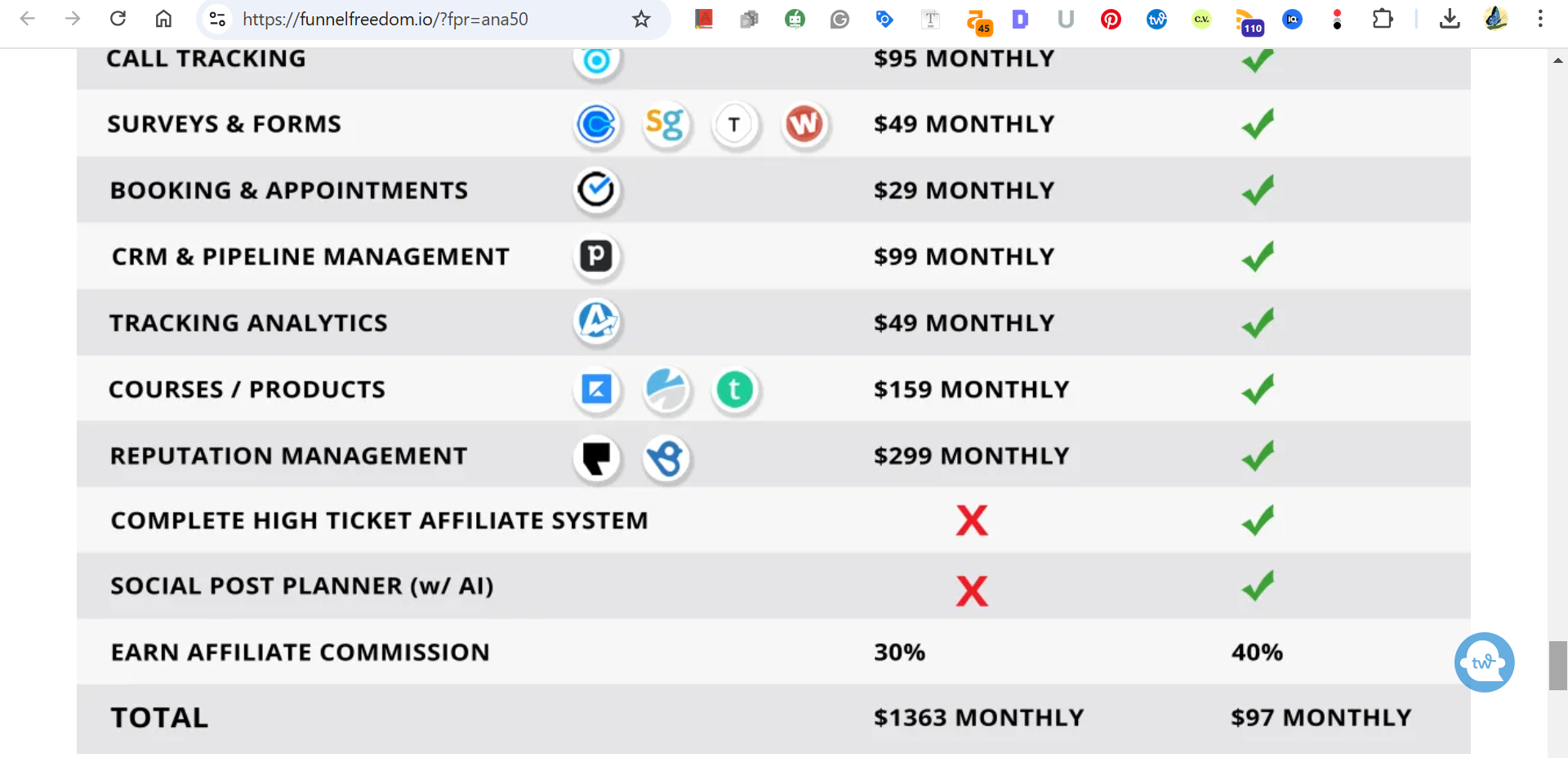The image size is (1568, 758).
Task: Click the Pinterest extension icon
Action: (x=1111, y=19)
